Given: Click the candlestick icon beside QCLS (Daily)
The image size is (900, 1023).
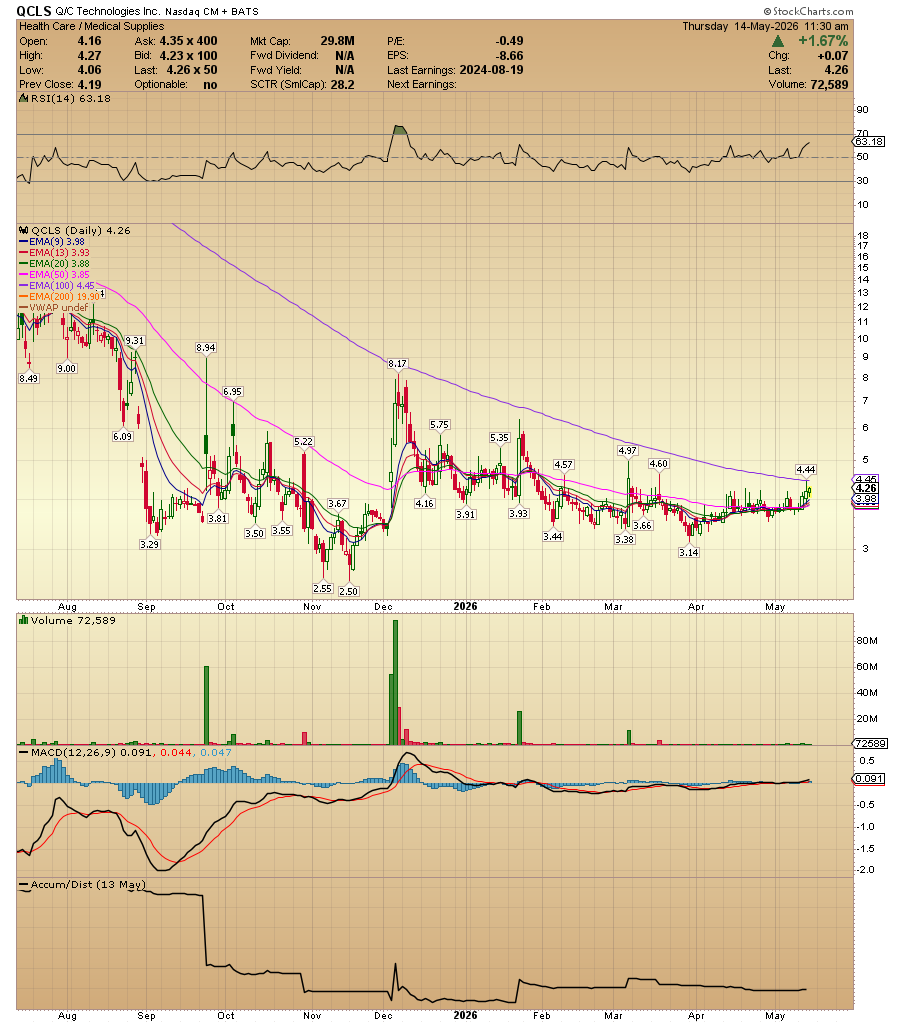Looking at the screenshot, I should point(23,230).
